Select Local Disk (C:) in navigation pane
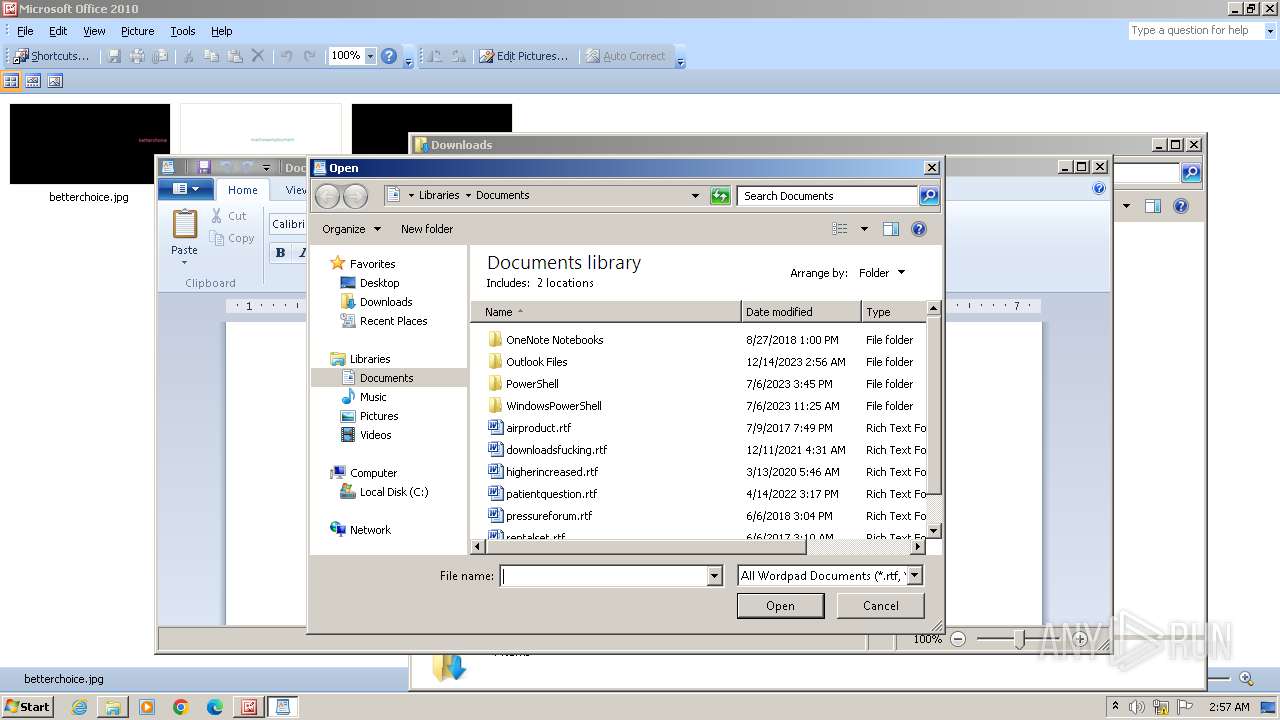 [x=393, y=492]
